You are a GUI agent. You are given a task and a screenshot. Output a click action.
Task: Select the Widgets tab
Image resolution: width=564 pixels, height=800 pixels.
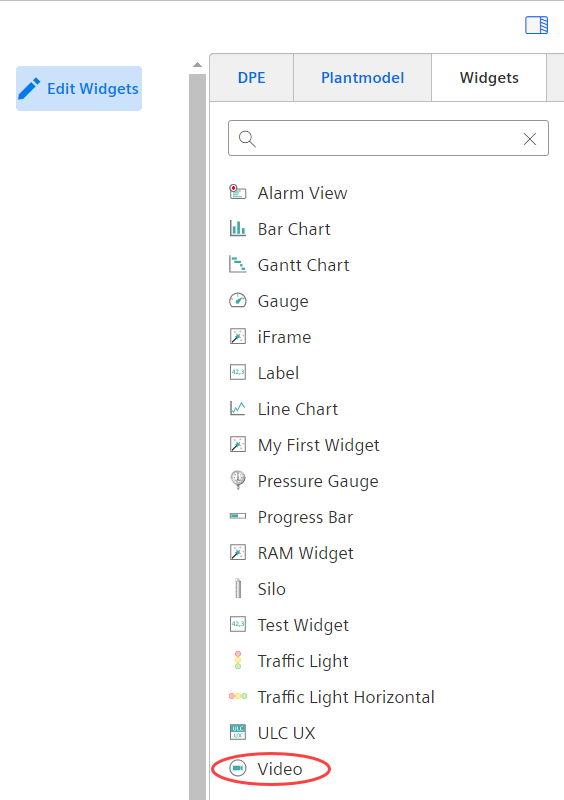point(489,78)
